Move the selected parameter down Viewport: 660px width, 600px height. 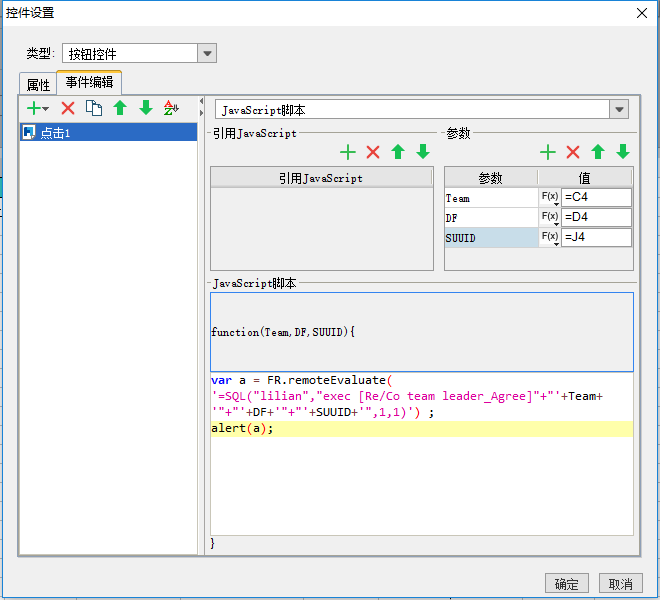[x=623, y=152]
